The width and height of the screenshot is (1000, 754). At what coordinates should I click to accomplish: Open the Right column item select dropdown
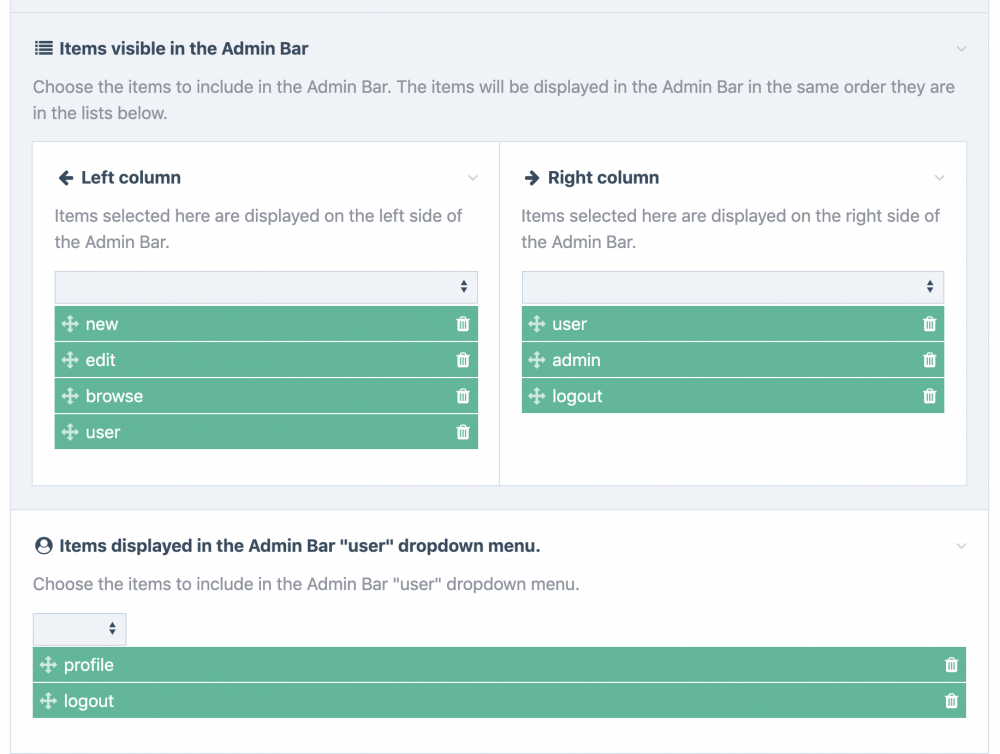click(732, 287)
